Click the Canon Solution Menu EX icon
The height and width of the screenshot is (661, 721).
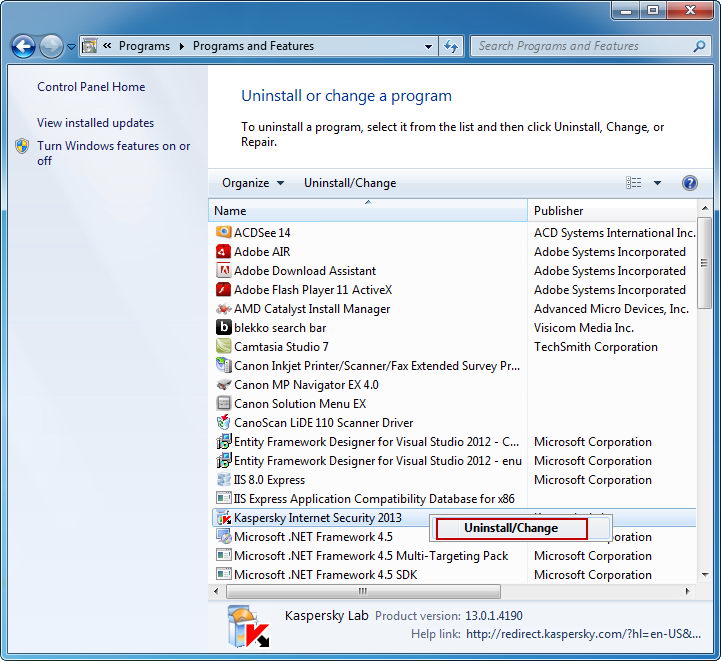(223, 404)
